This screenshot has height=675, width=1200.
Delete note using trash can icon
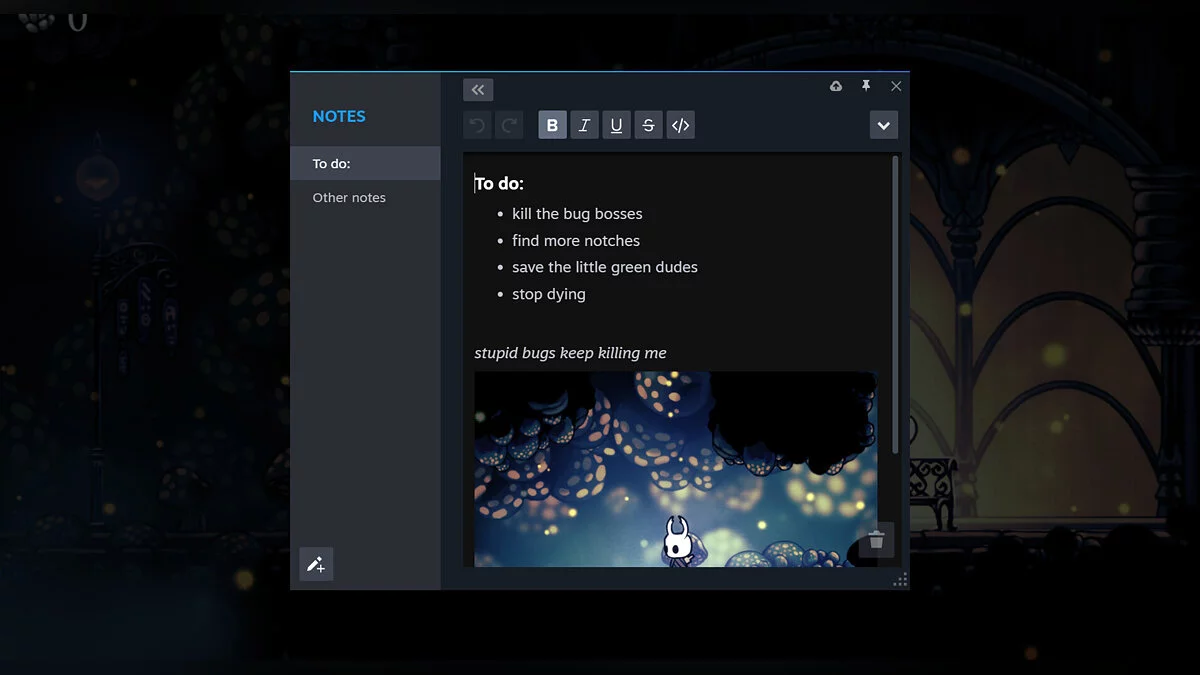point(877,540)
